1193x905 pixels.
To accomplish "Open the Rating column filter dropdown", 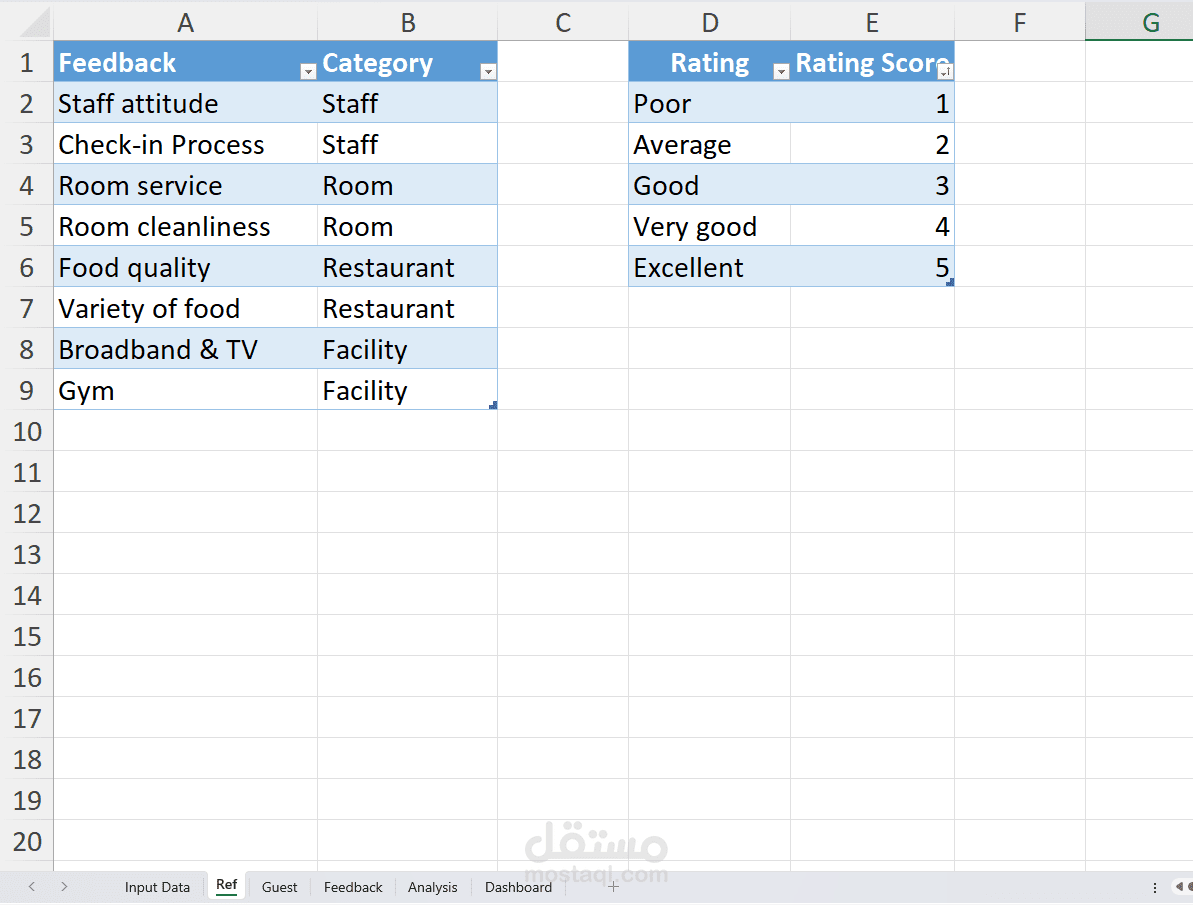I will tap(781, 72).
